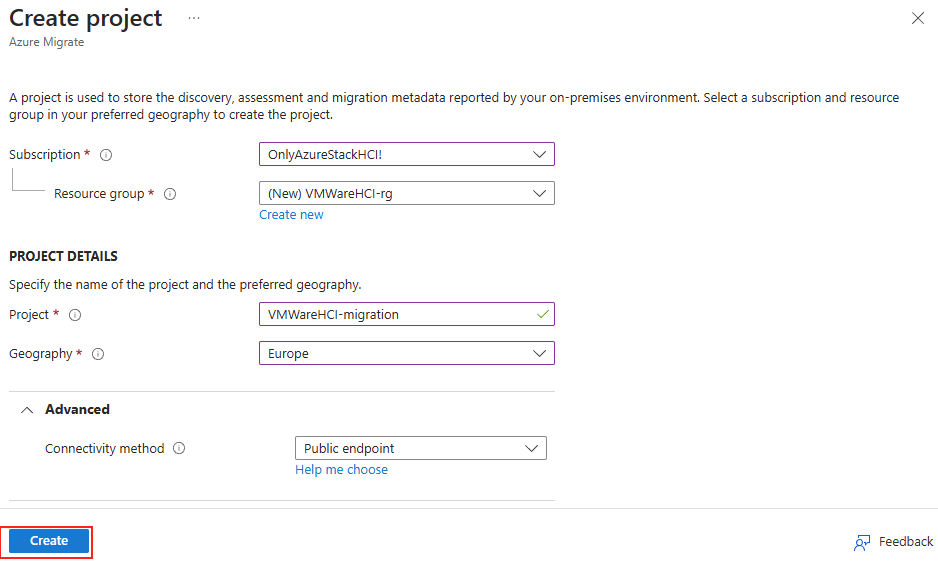Open the Connectivity method dropdown
938x563 pixels.
click(421, 448)
